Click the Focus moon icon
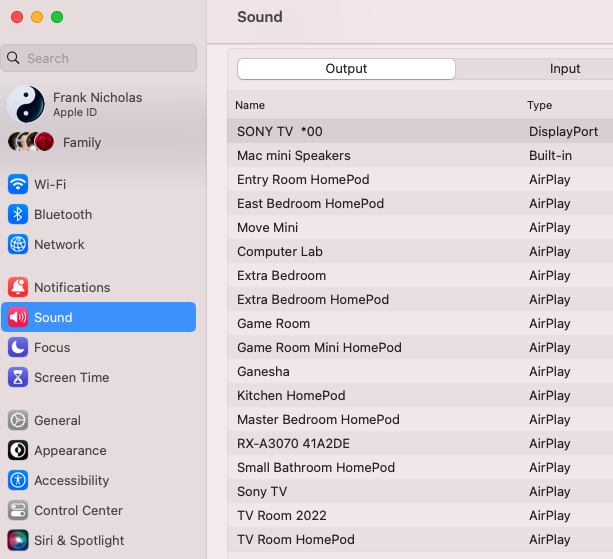 click(18, 347)
